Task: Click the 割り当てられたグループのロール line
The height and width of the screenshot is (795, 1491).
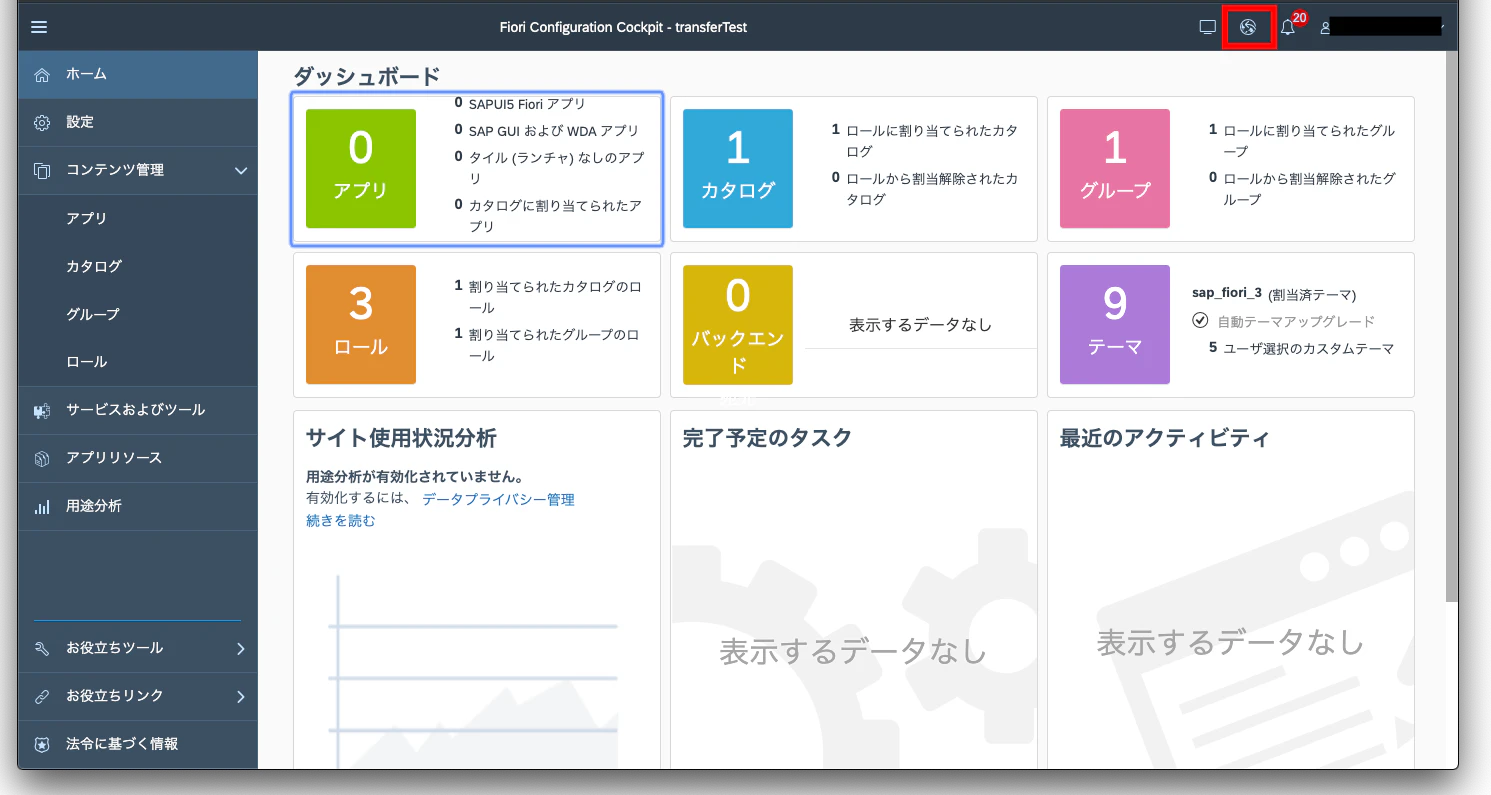Action: pyautogui.click(x=548, y=344)
